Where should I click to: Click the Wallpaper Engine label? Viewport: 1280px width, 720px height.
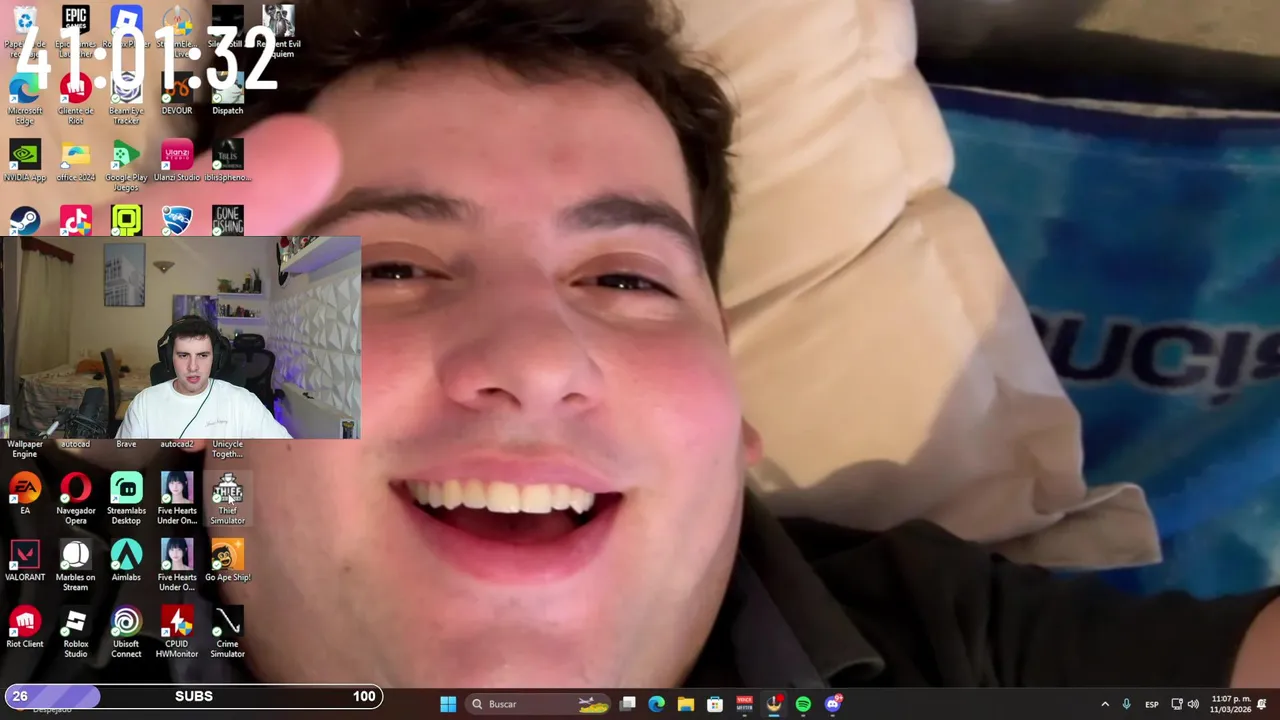pos(25,449)
